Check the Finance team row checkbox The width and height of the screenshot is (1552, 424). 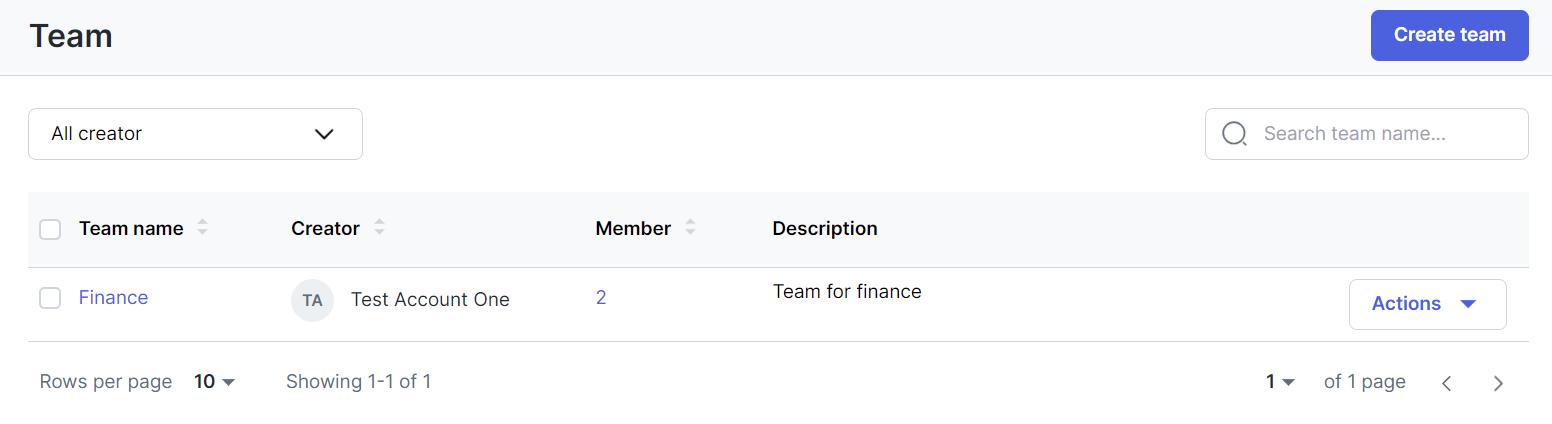click(50, 298)
